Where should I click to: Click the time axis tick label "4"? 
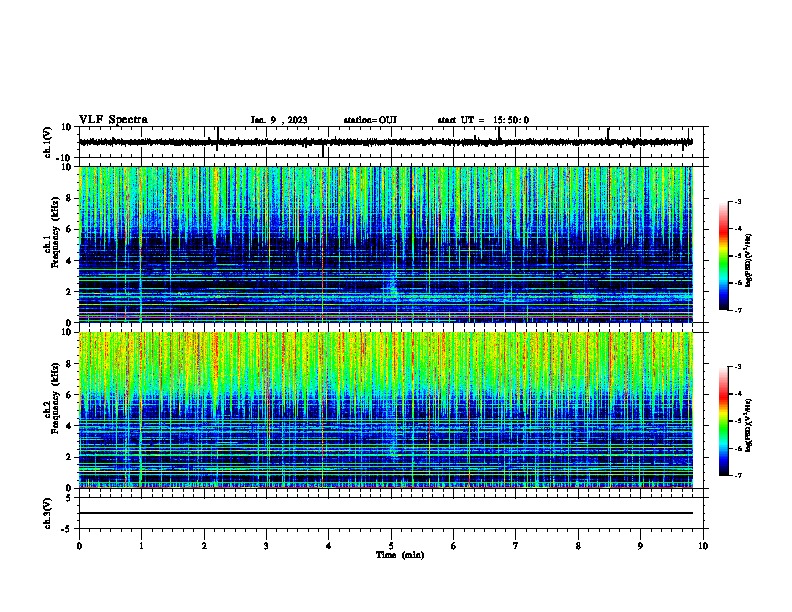pos(329,546)
